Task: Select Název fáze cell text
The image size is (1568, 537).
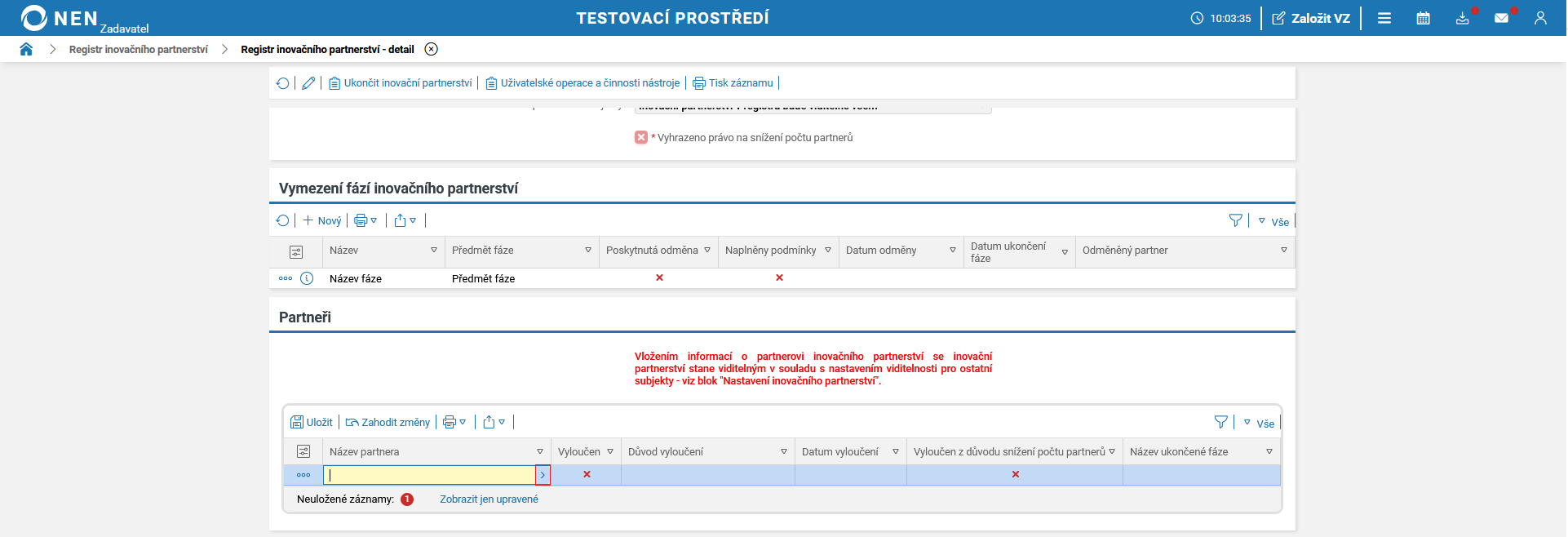Action: click(356, 278)
